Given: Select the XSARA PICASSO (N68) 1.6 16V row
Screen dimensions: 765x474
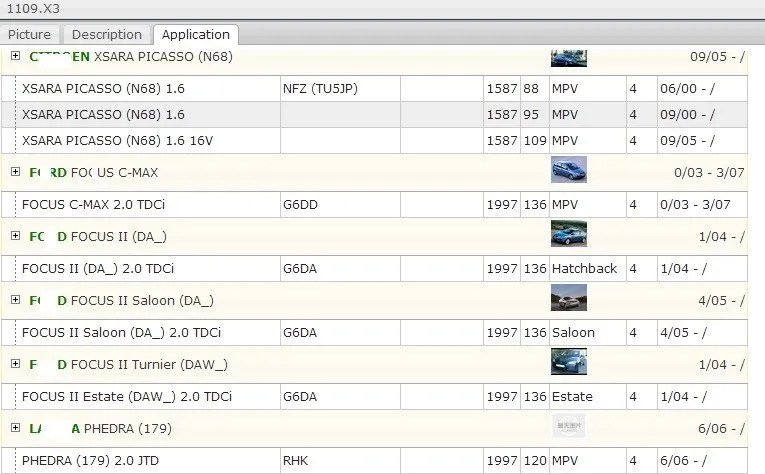Looking at the screenshot, I should 374,140.
